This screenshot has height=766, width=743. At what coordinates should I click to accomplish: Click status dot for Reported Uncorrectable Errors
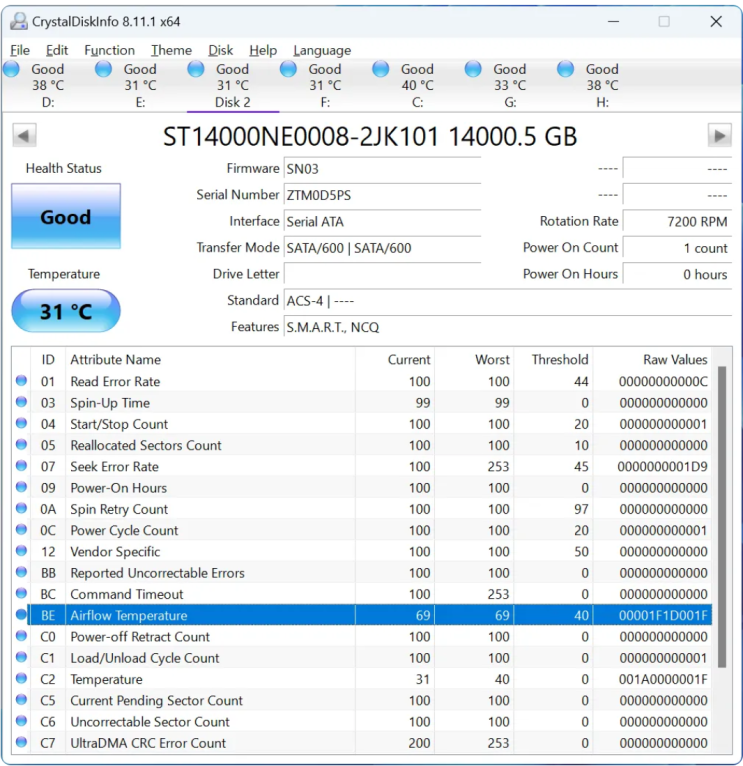(21, 572)
